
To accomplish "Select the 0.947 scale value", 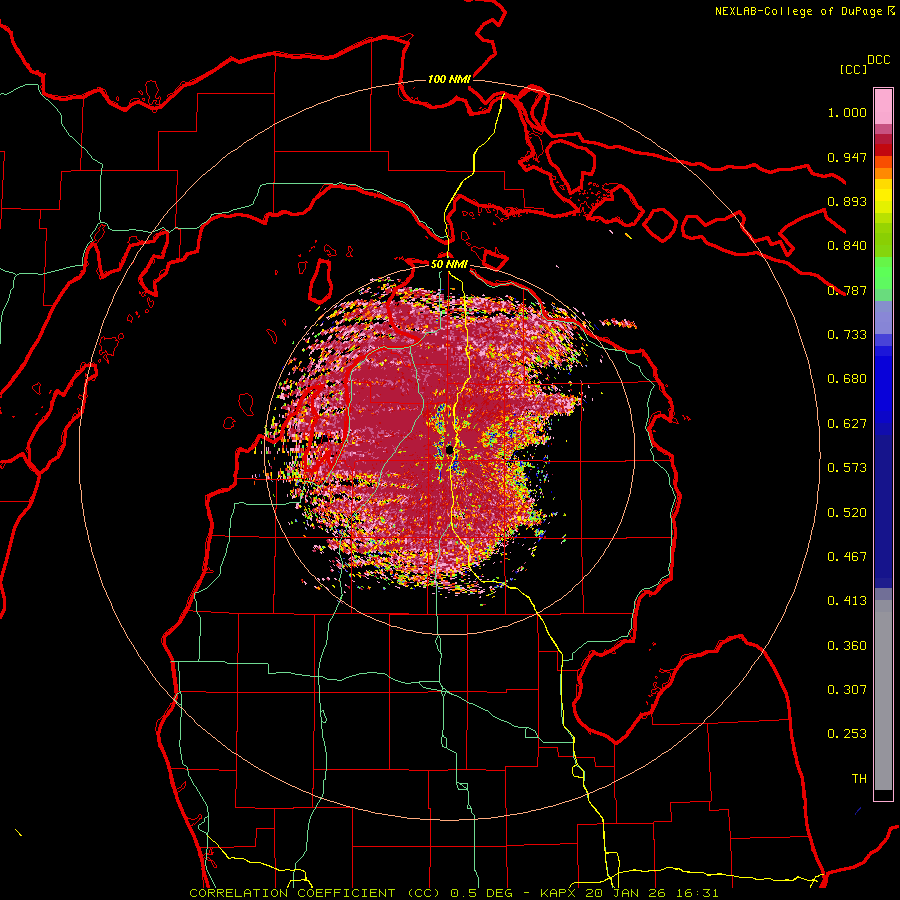I will coord(847,157).
